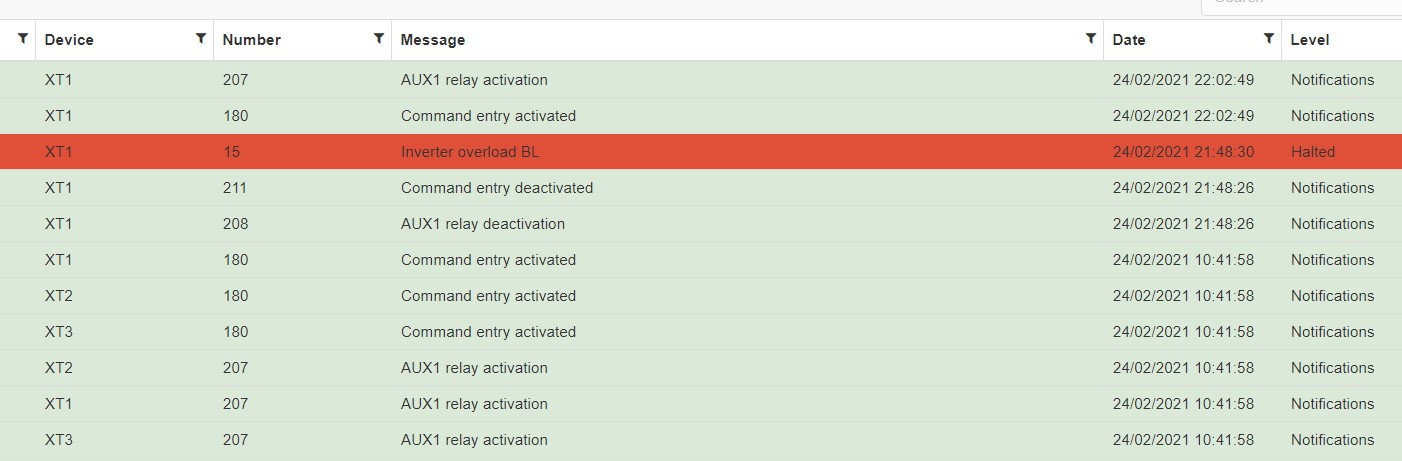Click the leftmost filter icon before Device
Screen dimensions: 1402x461
tap(23, 39)
